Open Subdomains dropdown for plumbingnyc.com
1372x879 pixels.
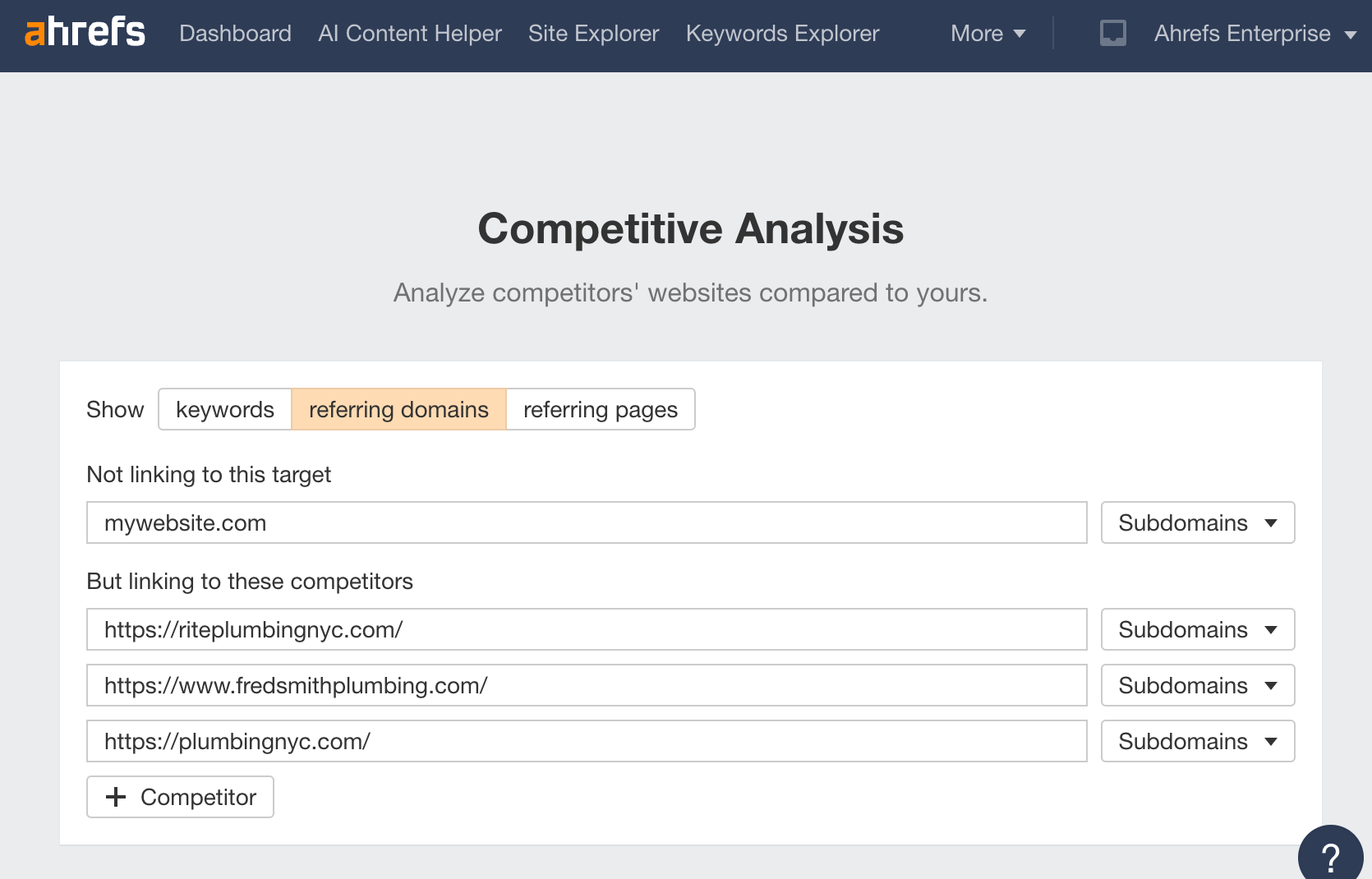[1197, 741]
